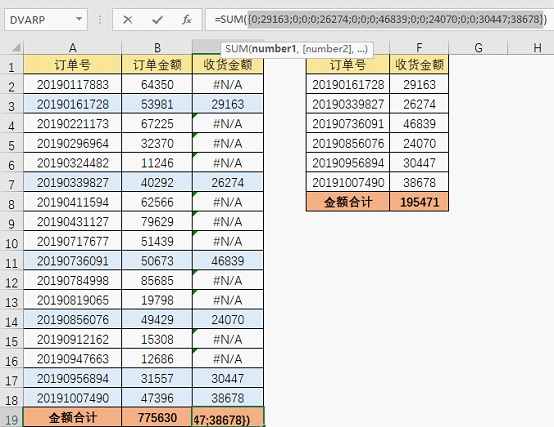Image resolution: width=554 pixels, height=427 pixels.
Task: Click [number2] in the SUM tooltip
Action: (327, 49)
